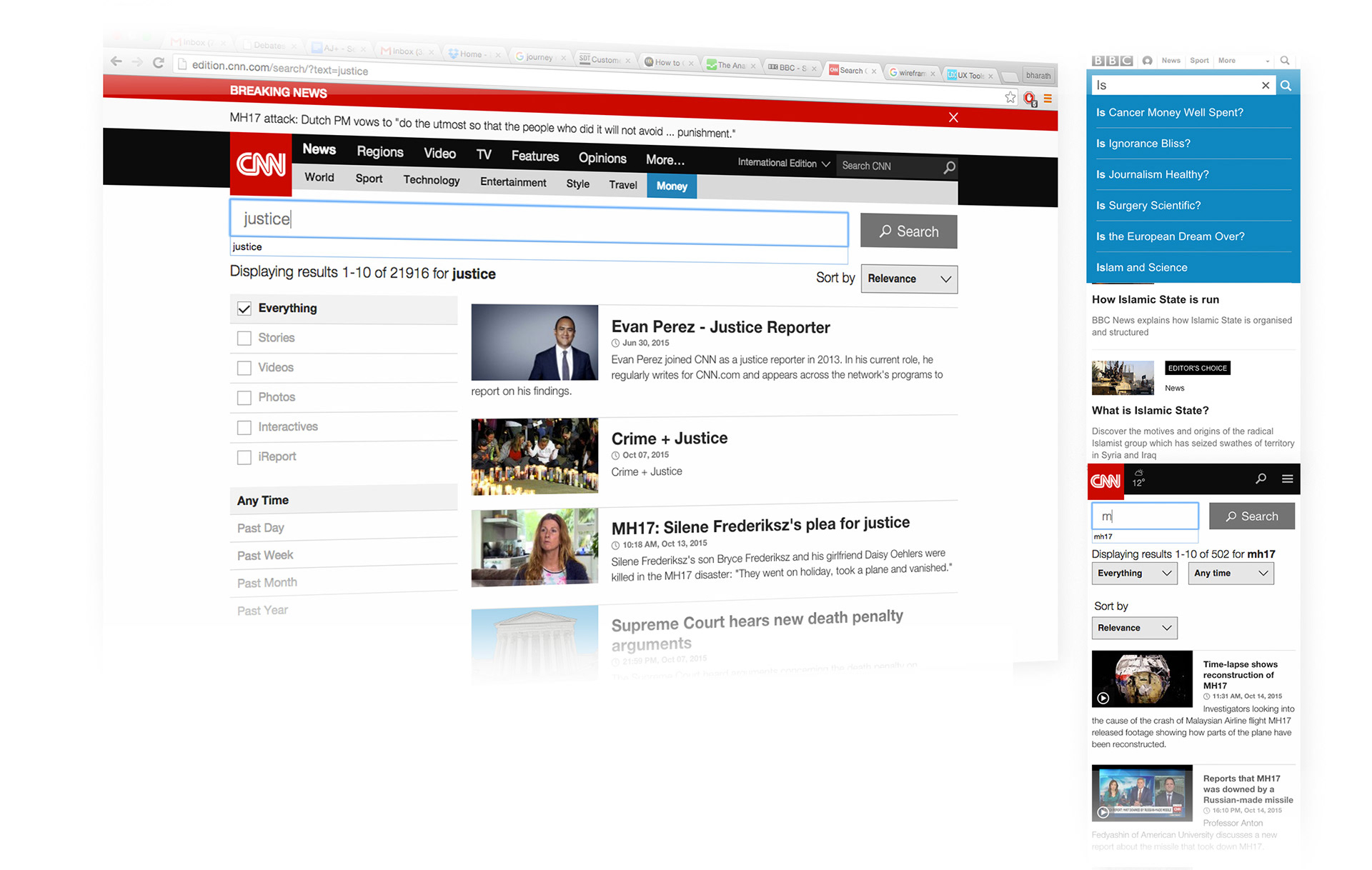The image size is (1372, 870).
Task: Check the Stories filter
Action: coord(244,338)
